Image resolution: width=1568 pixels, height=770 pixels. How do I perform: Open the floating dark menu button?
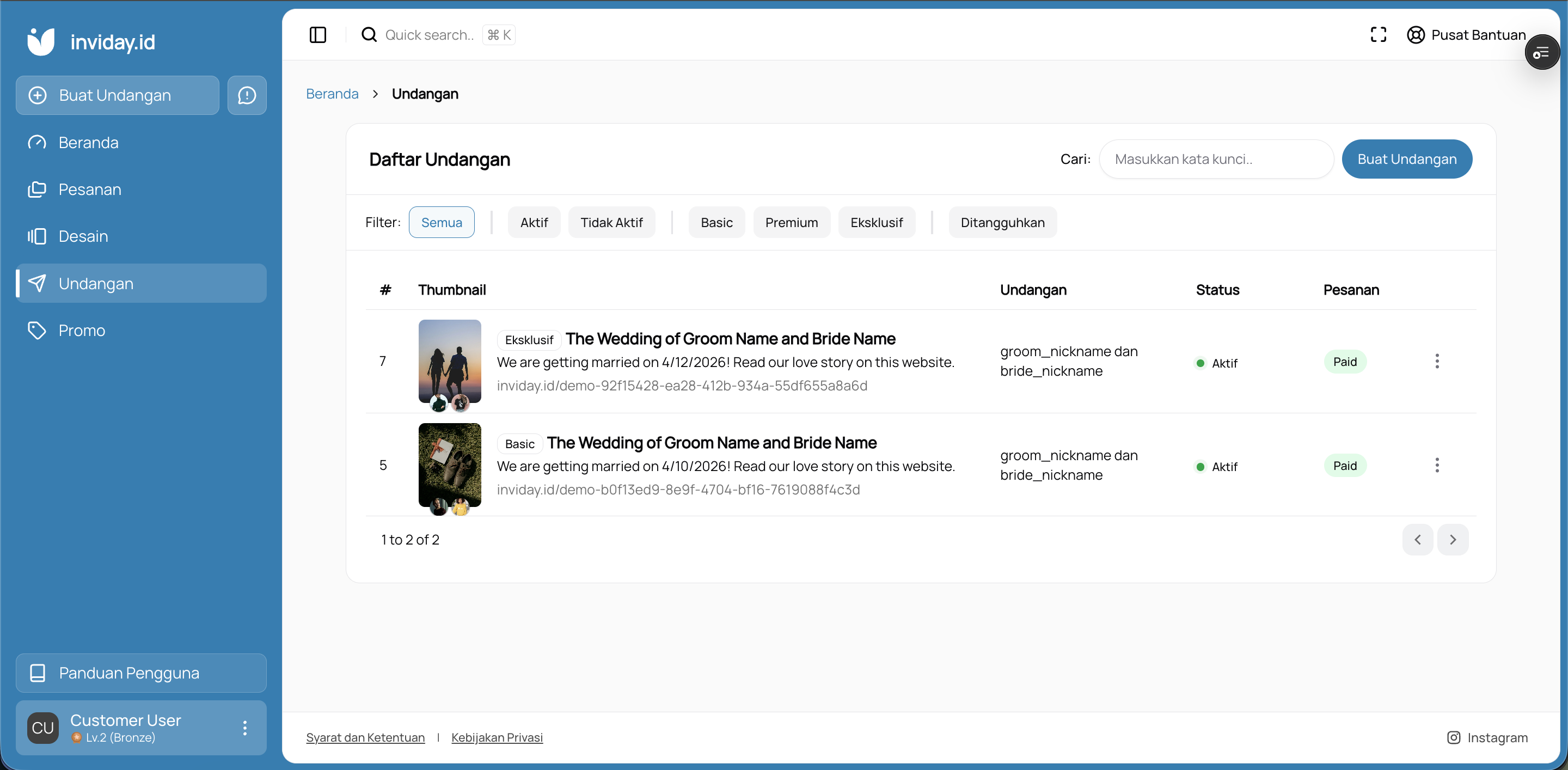pyautogui.click(x=1541, y=53)
